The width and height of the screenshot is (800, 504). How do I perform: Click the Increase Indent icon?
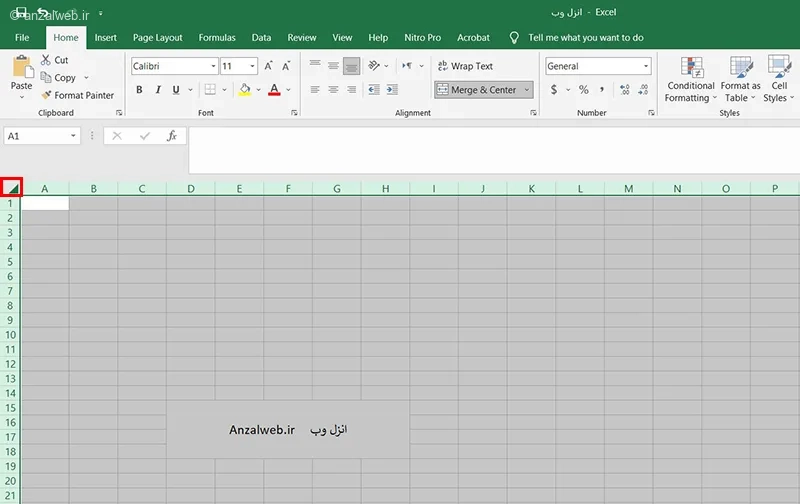click(x=392, y=90)
